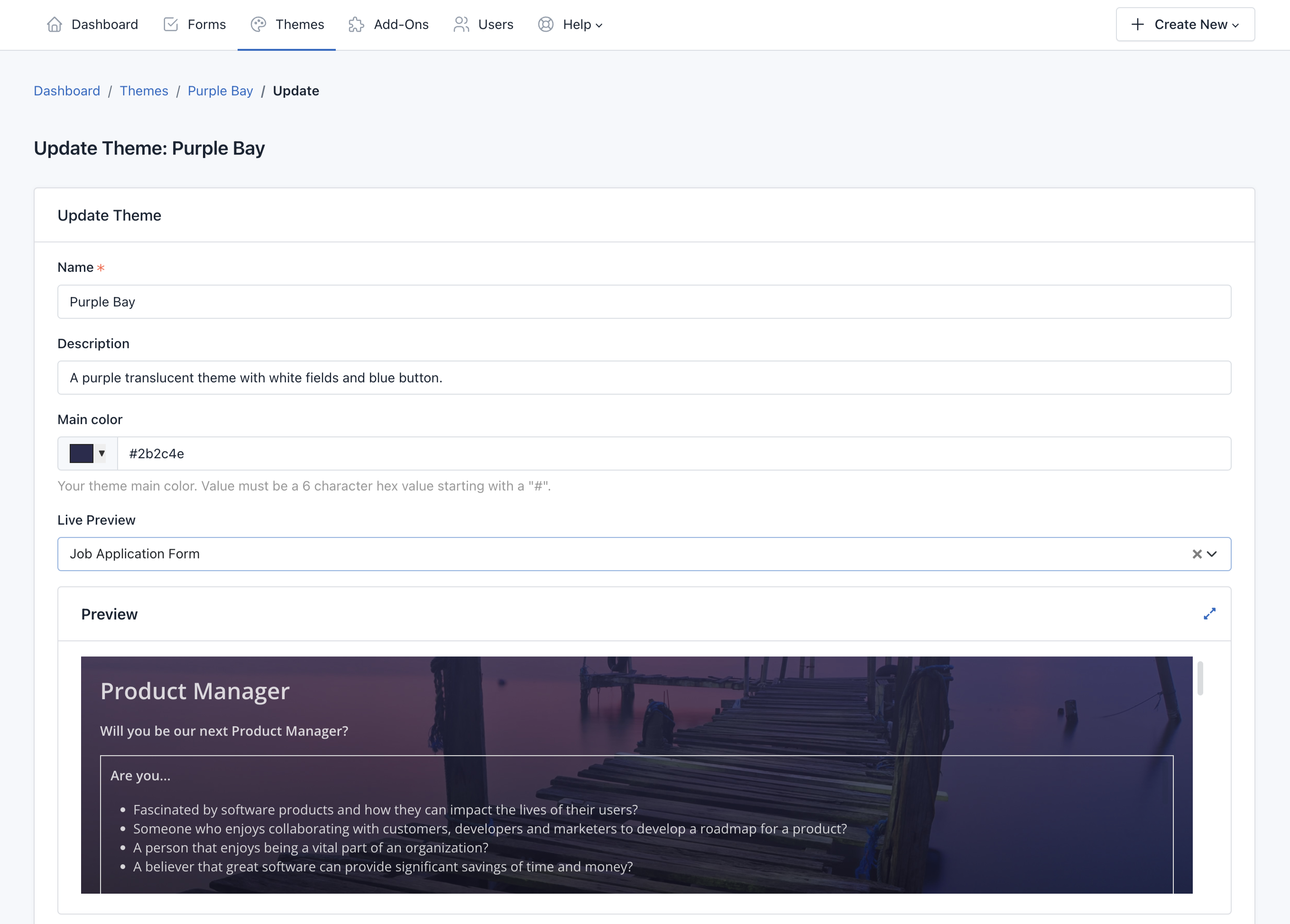Expand the main color picker arrow
The width and height of the screenshot is (1290, 924).
(x=102, y=453)
